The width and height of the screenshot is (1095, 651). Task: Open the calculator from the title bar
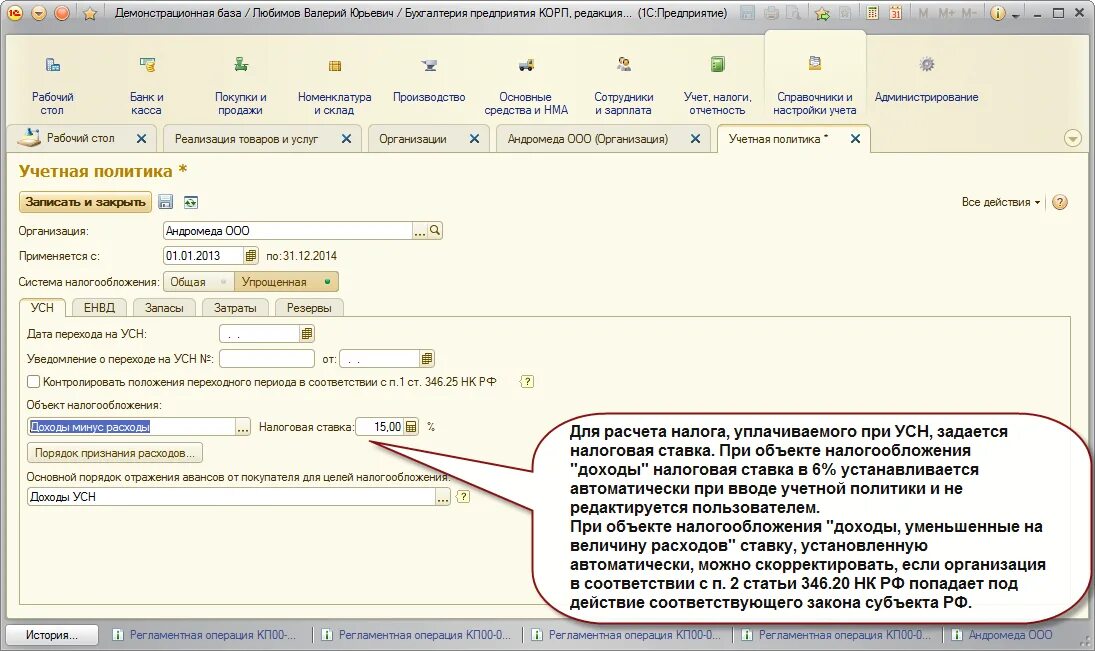pyautogui.click(x=871, y=13)
